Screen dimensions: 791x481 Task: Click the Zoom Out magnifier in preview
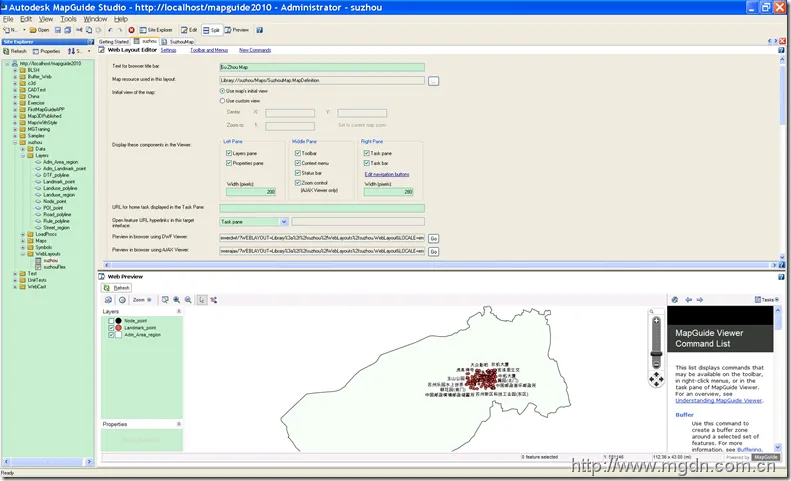[x=188, y=300]
